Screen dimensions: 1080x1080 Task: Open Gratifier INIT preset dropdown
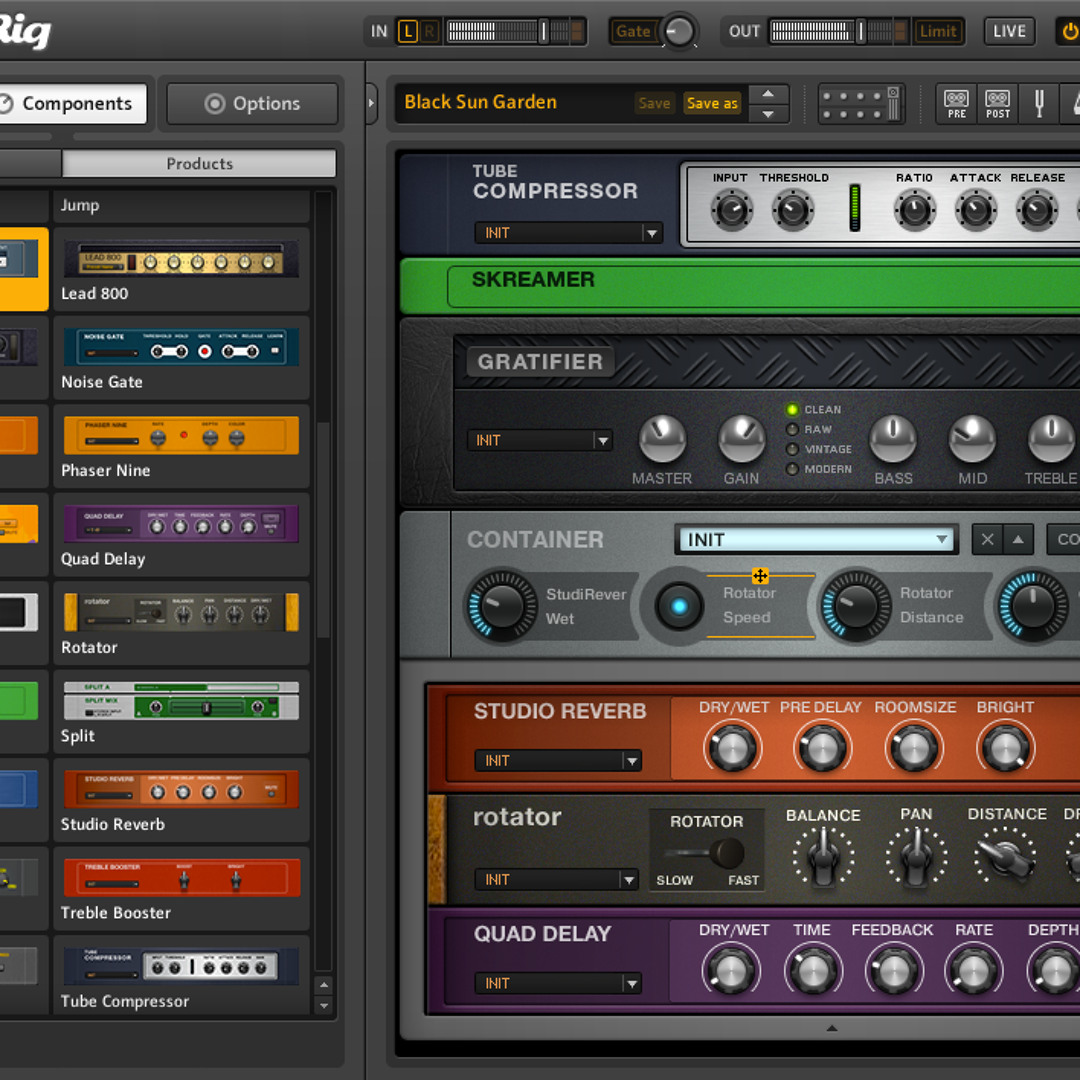[x=539, y=440]
